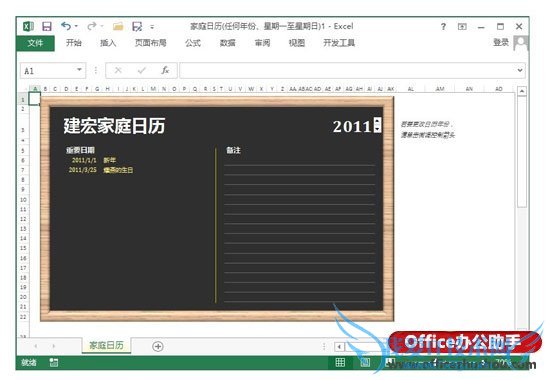Click the 建宏家庭日历 calendar title
Screen dimensions: 550x380
pos(114,126)
